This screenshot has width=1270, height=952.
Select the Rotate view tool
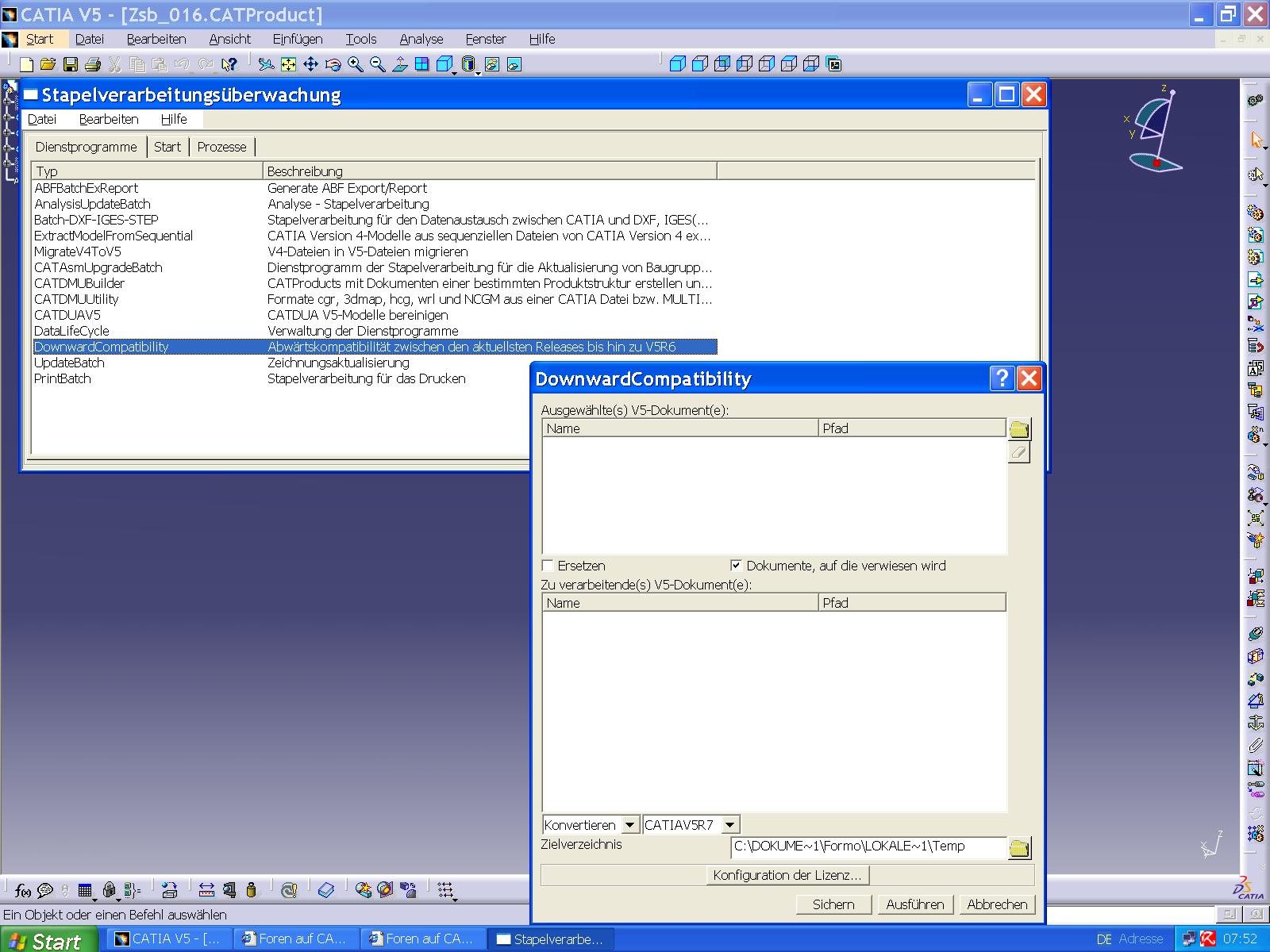[x=333, y=64]
